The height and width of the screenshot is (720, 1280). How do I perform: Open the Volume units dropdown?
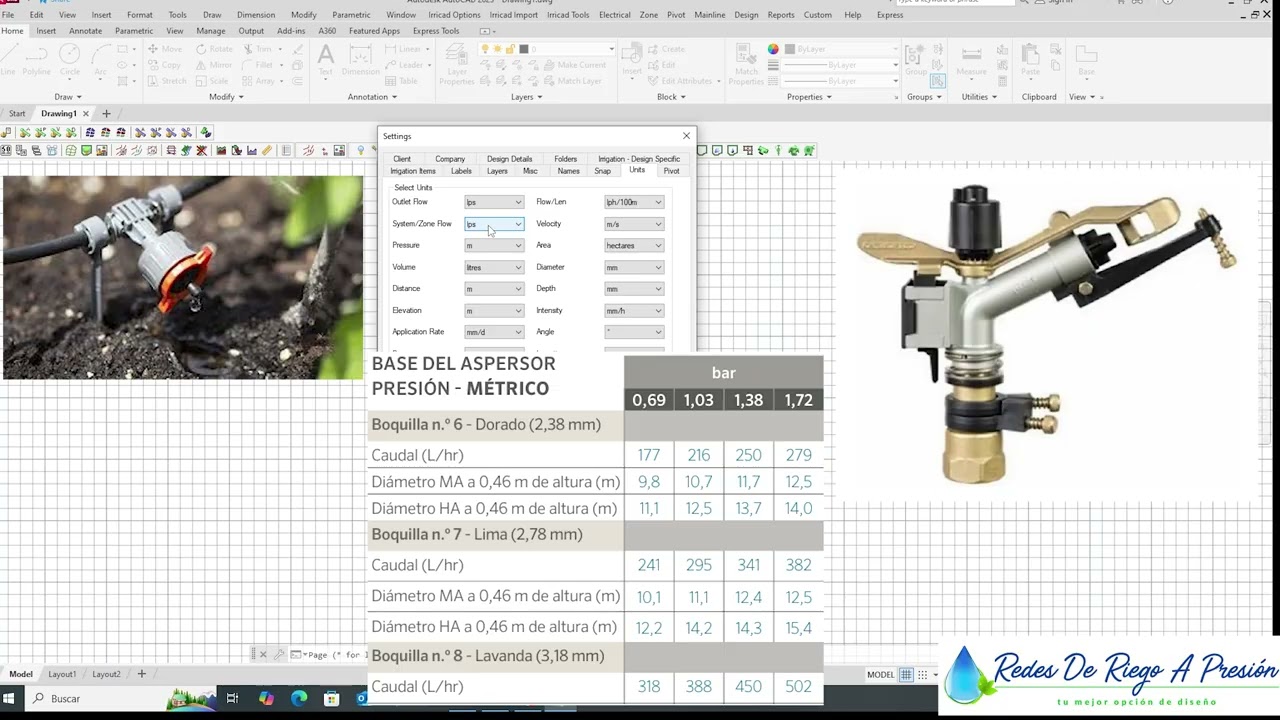494,267
